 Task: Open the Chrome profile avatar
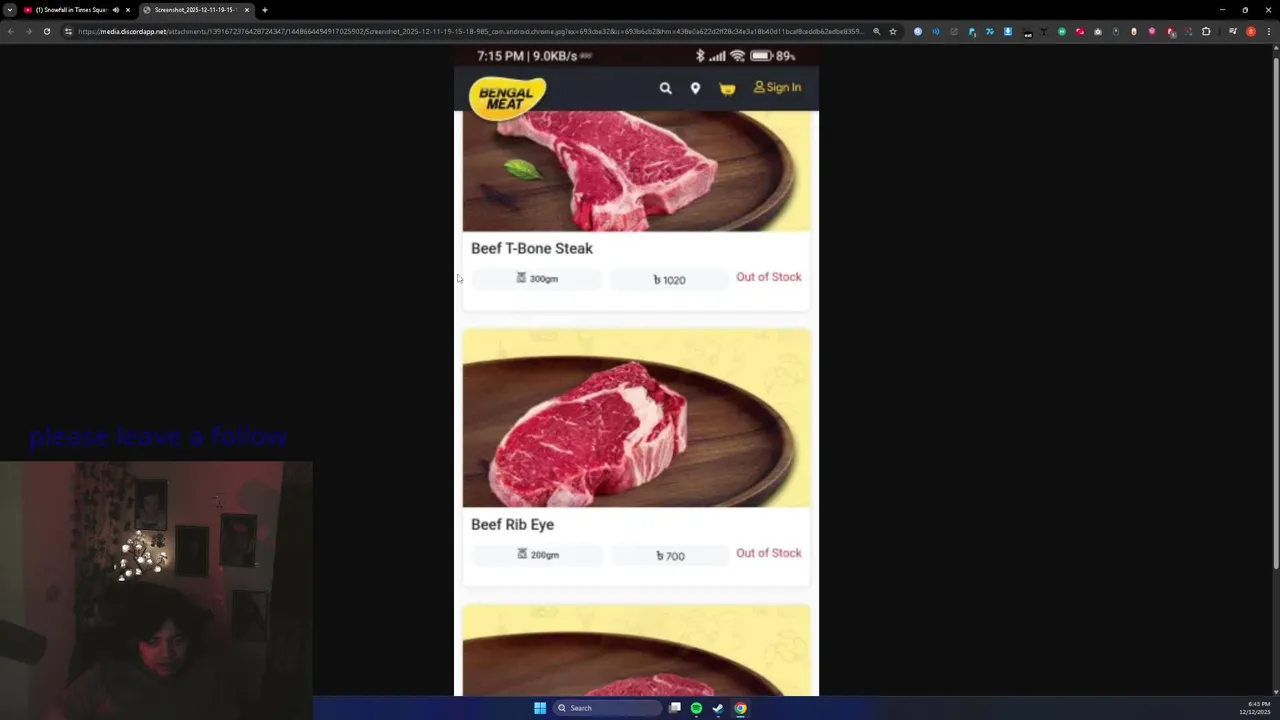pos(1251,31)
